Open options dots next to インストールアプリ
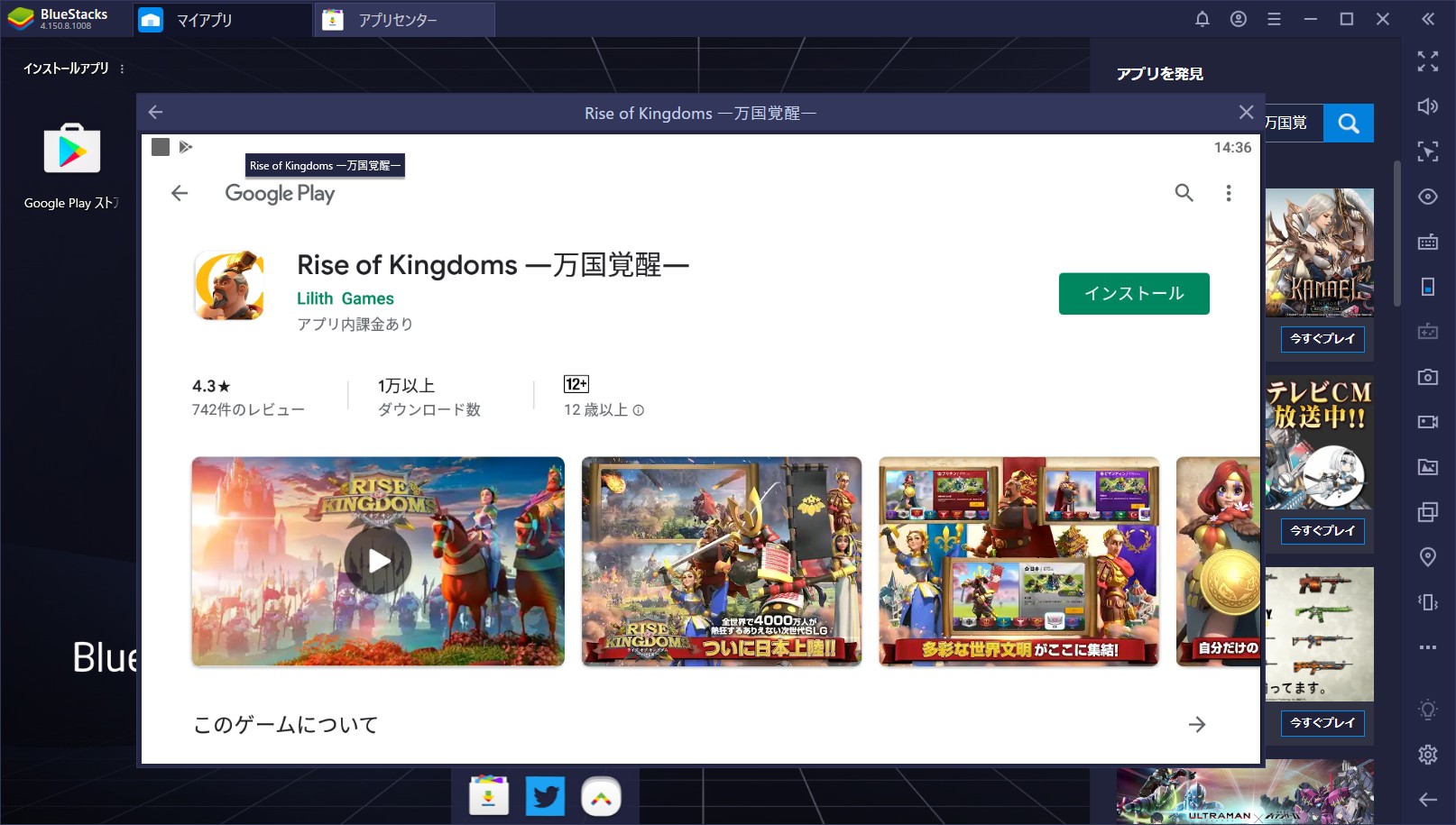 pos(122,69)
